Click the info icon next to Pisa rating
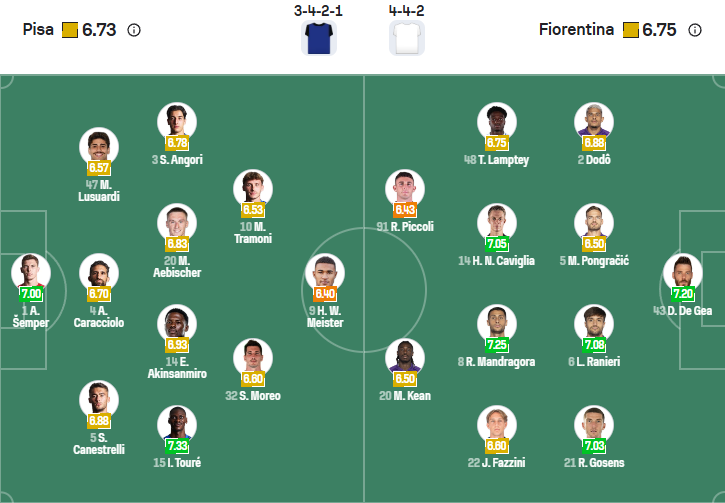This screenshot has height=503, width=725. point(134,30)
